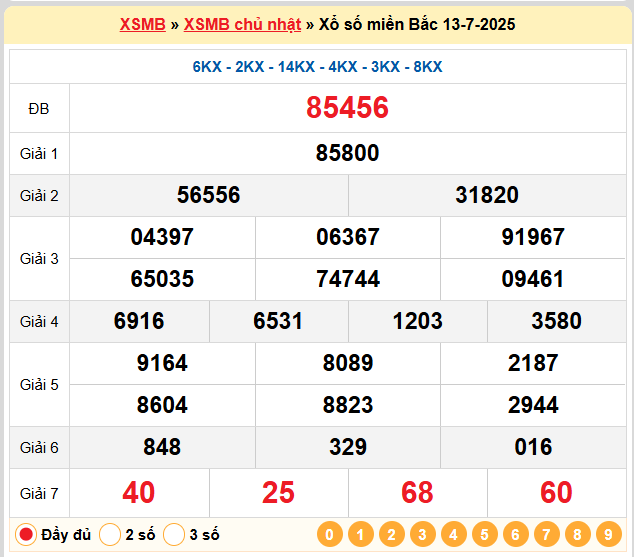Click Giải 5 number 8089

click(x=348, y=363)
